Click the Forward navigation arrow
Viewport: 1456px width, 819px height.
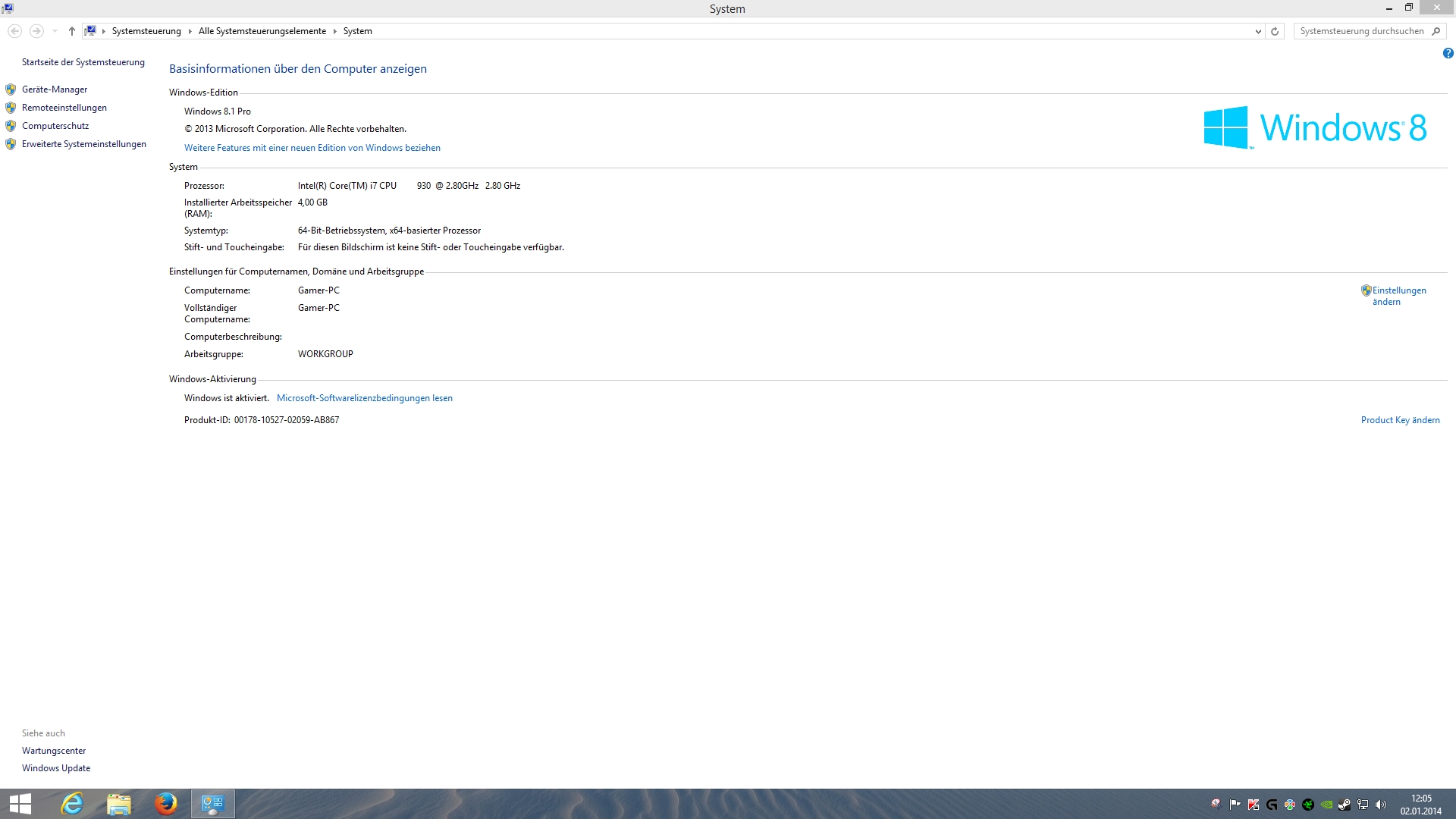click(36, 31)
